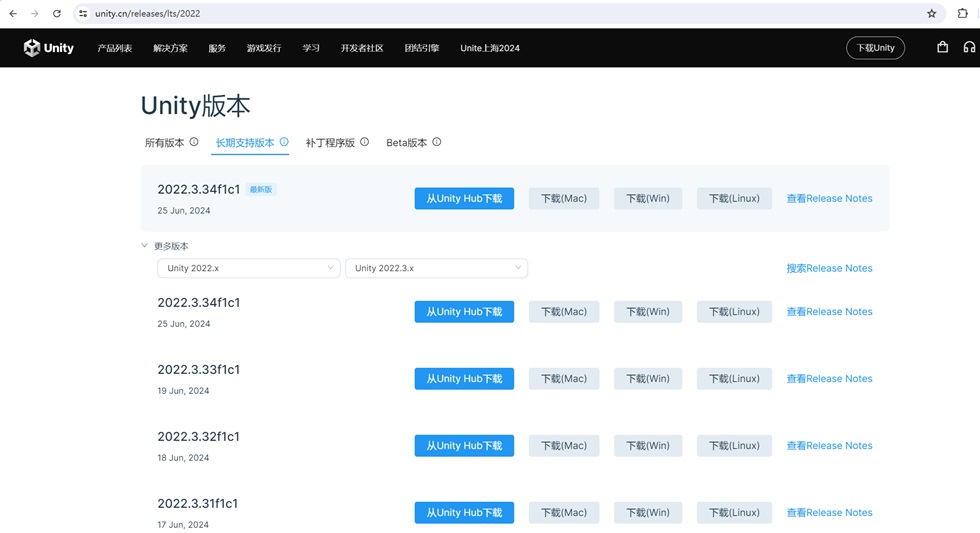Open the Unity 2022.x version dropdown
Screen dimensions: 980x533
point(249,268)
